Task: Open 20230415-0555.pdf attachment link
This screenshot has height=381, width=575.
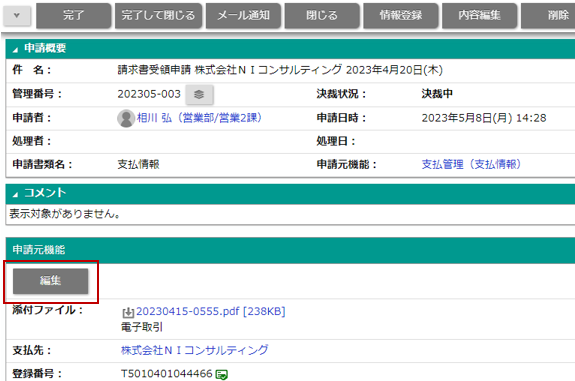Action: 210,311
